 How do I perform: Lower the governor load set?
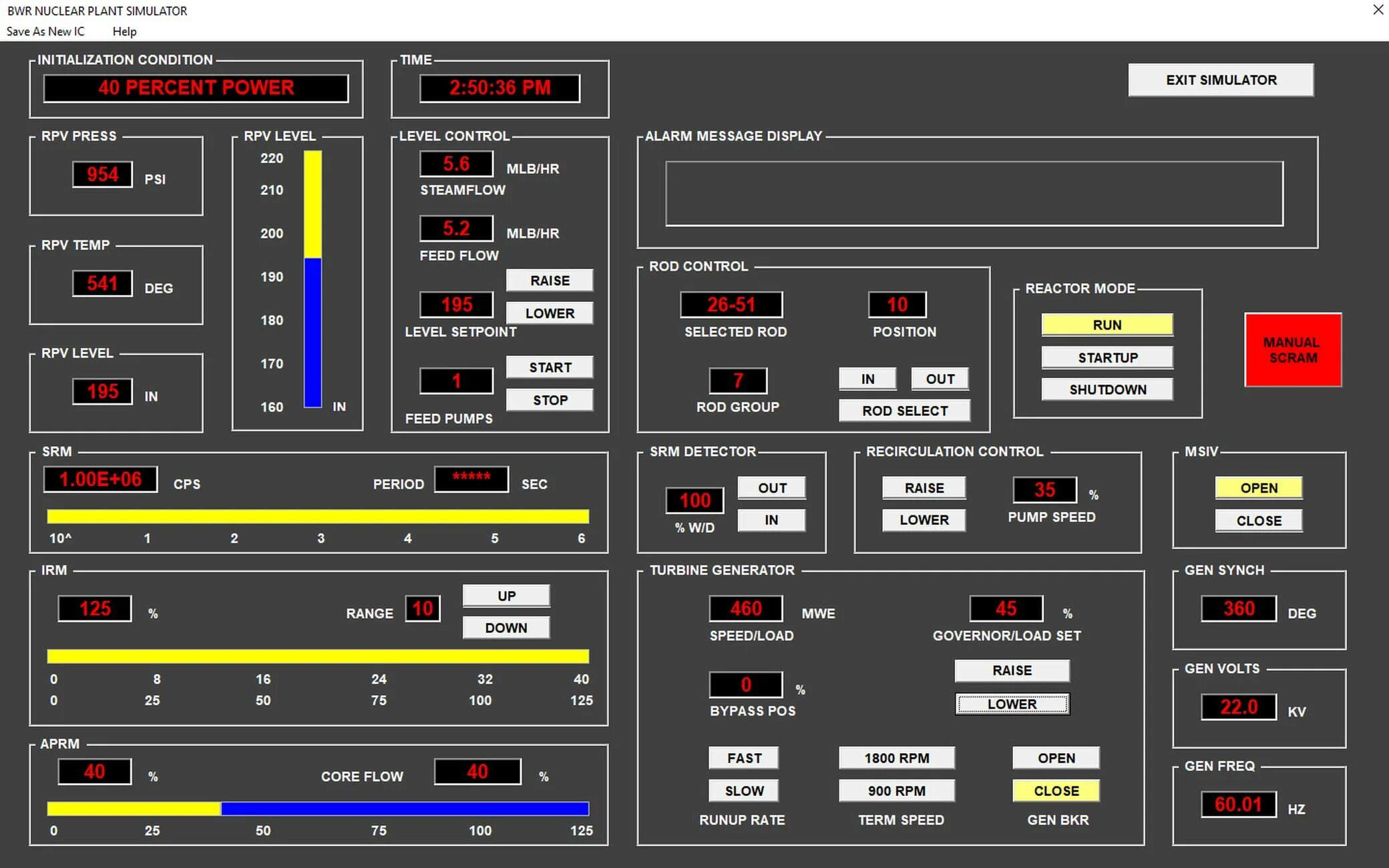click(1012, 704)
